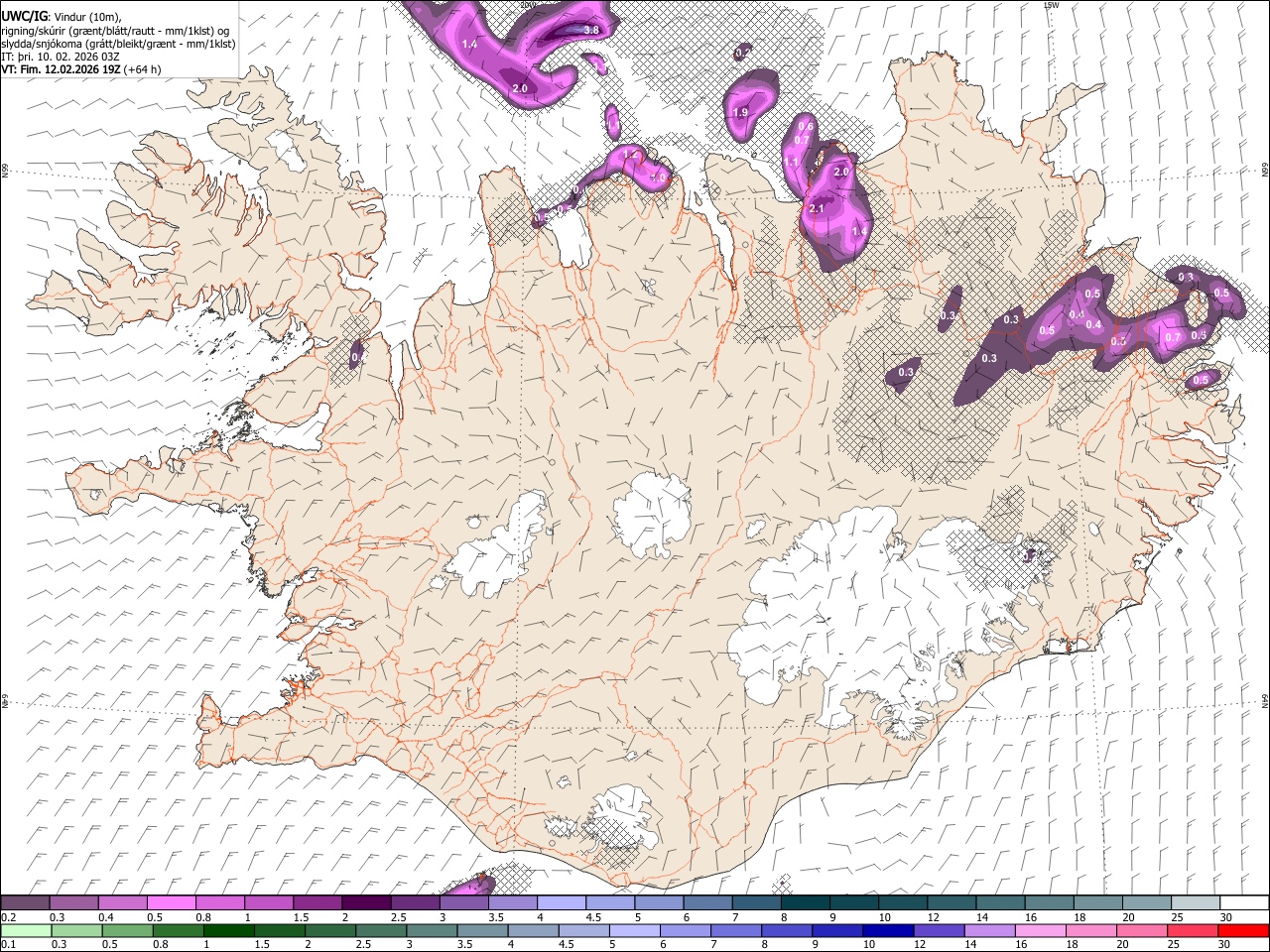Pick the pale grey swatch at 25 in snow legend
The height and width of the screenshot is (952, 1270).
click(x=1195, y=903)
